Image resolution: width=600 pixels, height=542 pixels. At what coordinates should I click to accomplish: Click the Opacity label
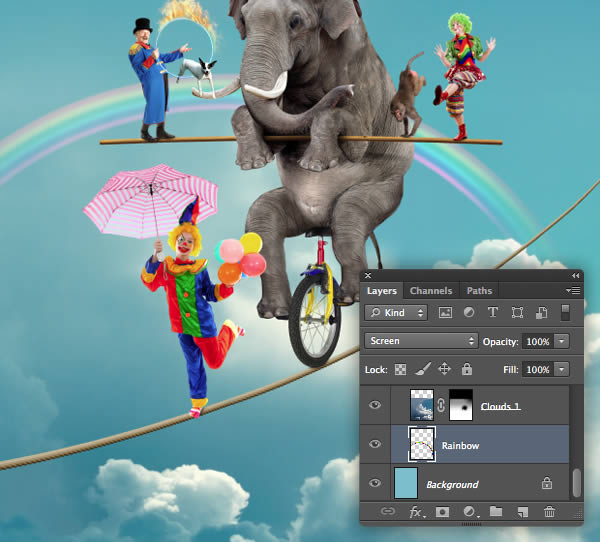click(x=501, y=341)
